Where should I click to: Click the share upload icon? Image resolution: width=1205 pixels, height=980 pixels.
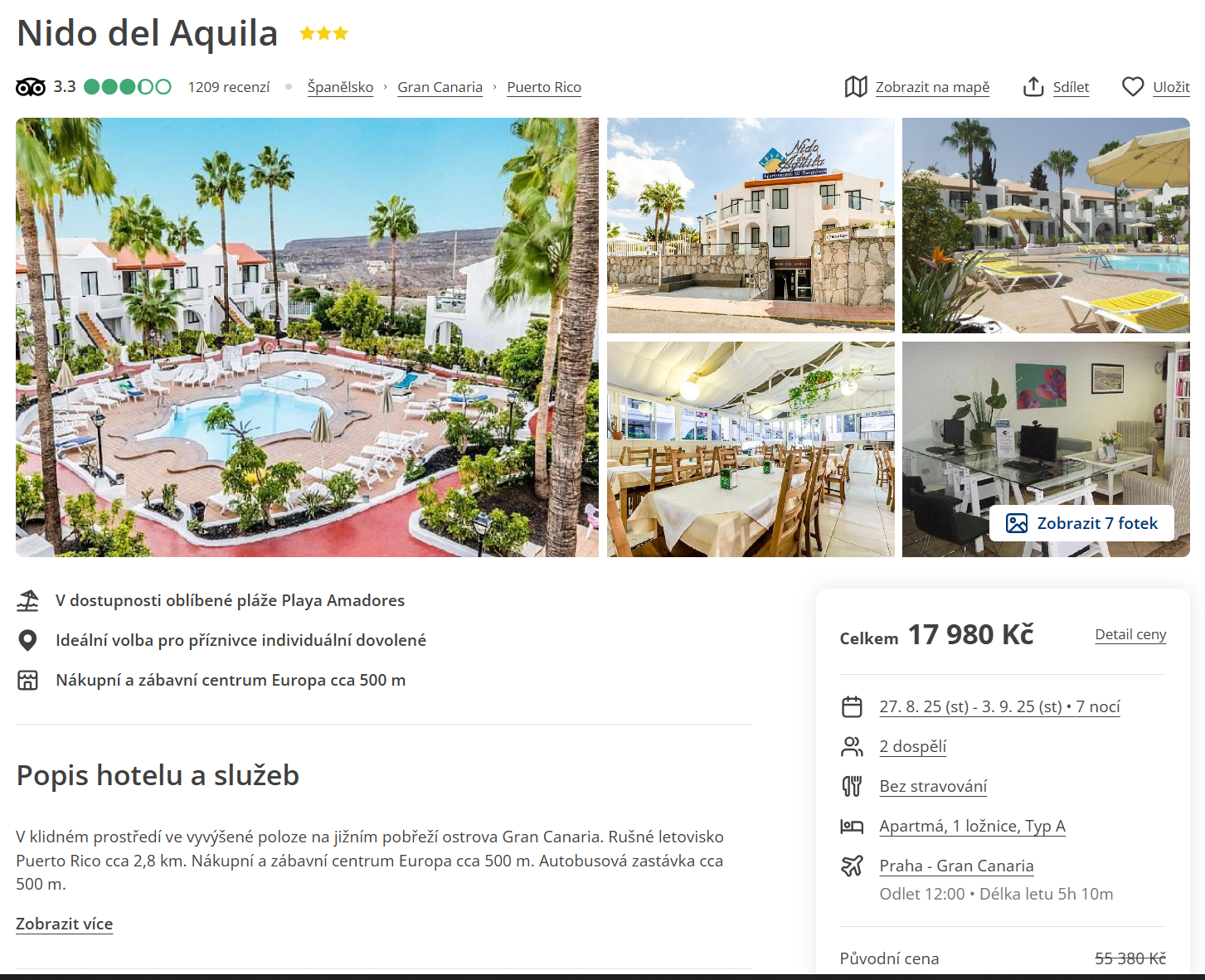tap(1033, 86)
